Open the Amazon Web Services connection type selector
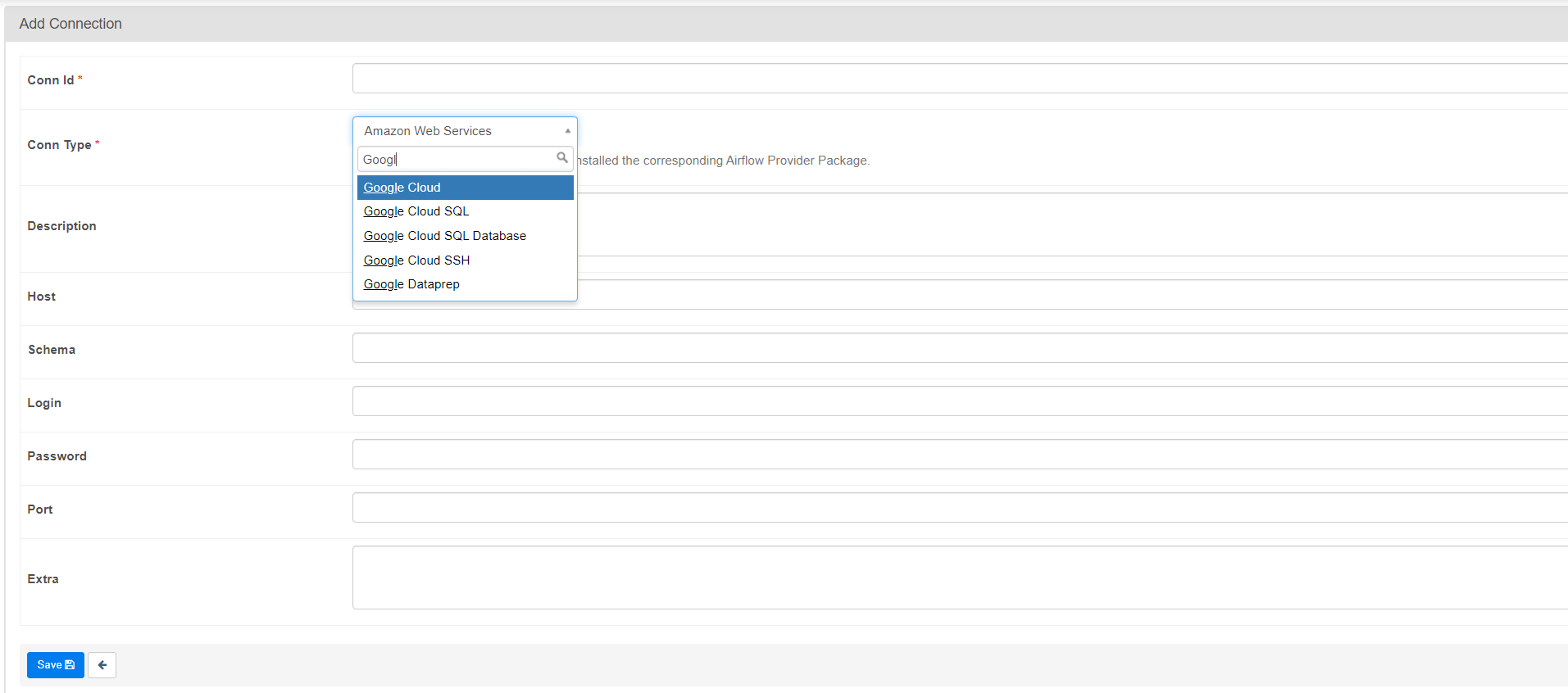This screenshot has height=693, width=1568. coord(465,131)
